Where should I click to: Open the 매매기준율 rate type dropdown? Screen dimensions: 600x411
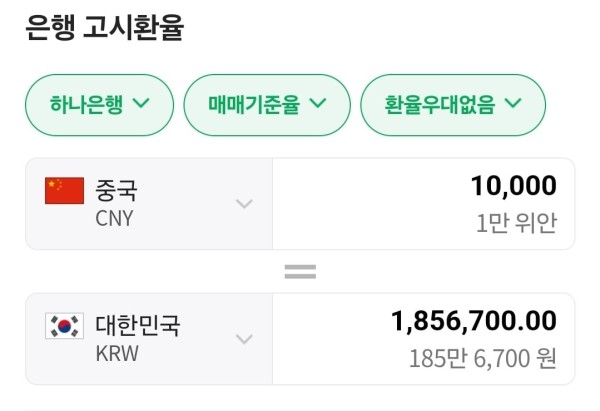tap(267, 105)
